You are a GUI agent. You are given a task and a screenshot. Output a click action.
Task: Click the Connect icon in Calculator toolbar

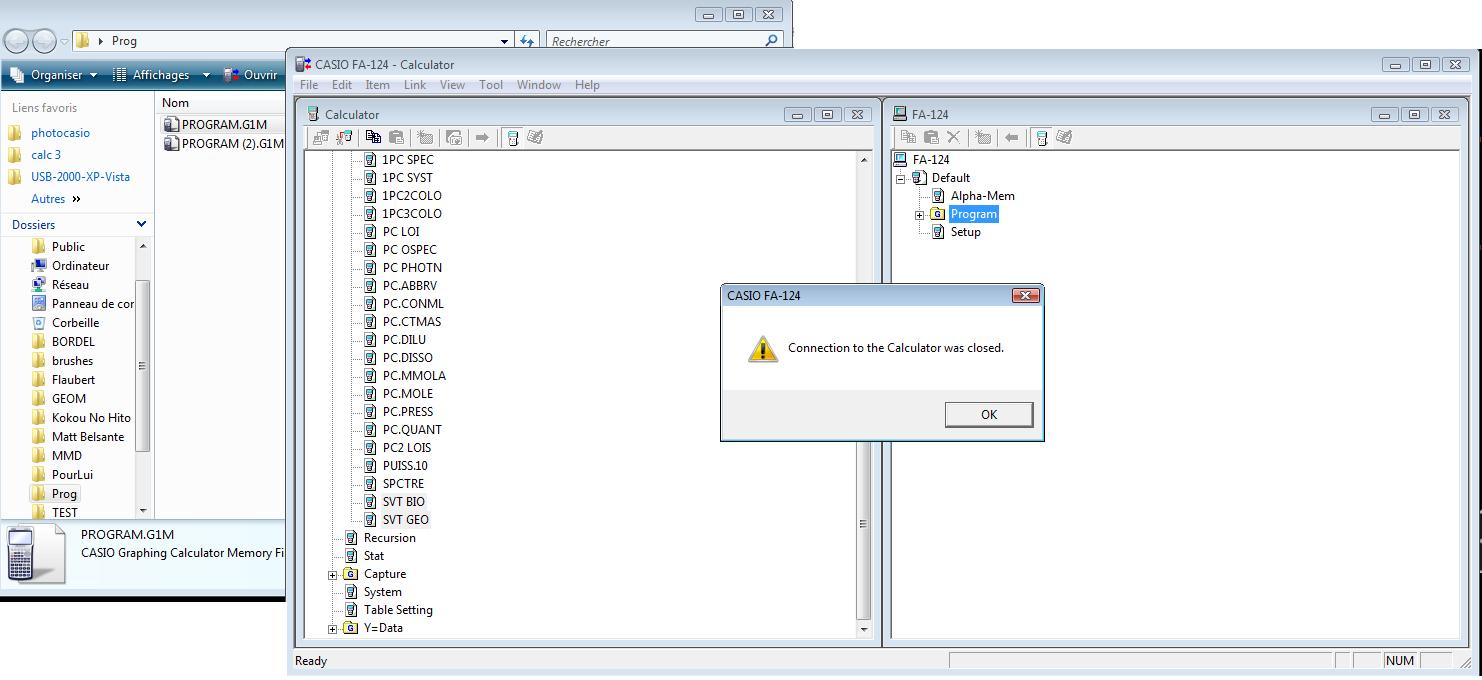(320, 137)
